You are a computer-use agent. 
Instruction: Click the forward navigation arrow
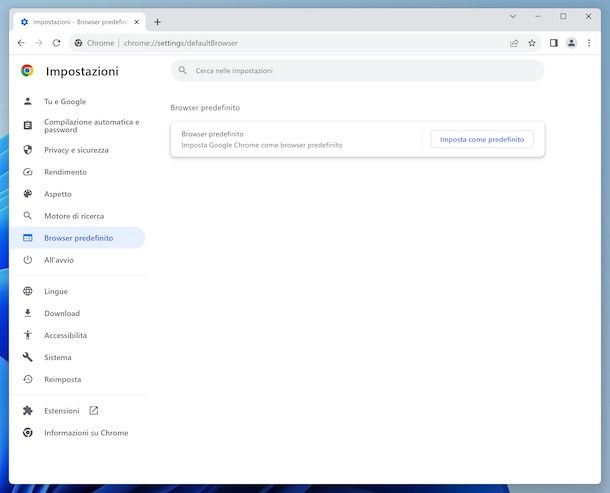pyautogui.click(x=39, y=43)
